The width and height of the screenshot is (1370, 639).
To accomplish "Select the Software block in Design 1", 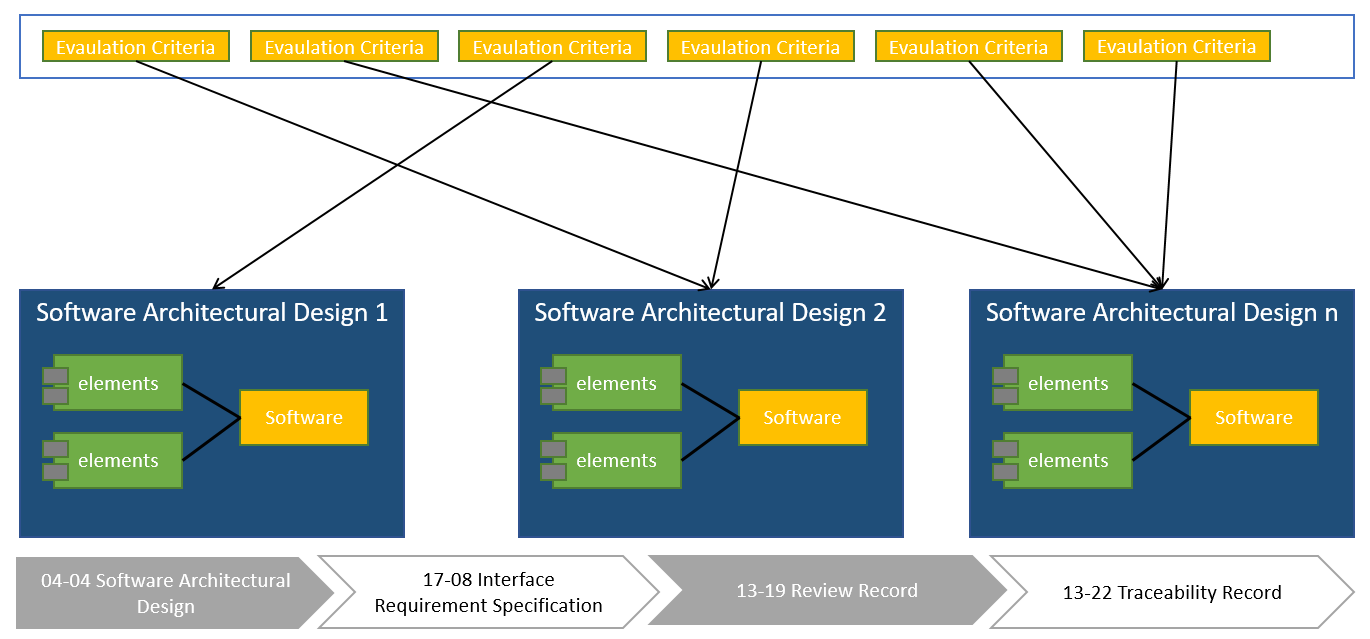I will point(303,417).
